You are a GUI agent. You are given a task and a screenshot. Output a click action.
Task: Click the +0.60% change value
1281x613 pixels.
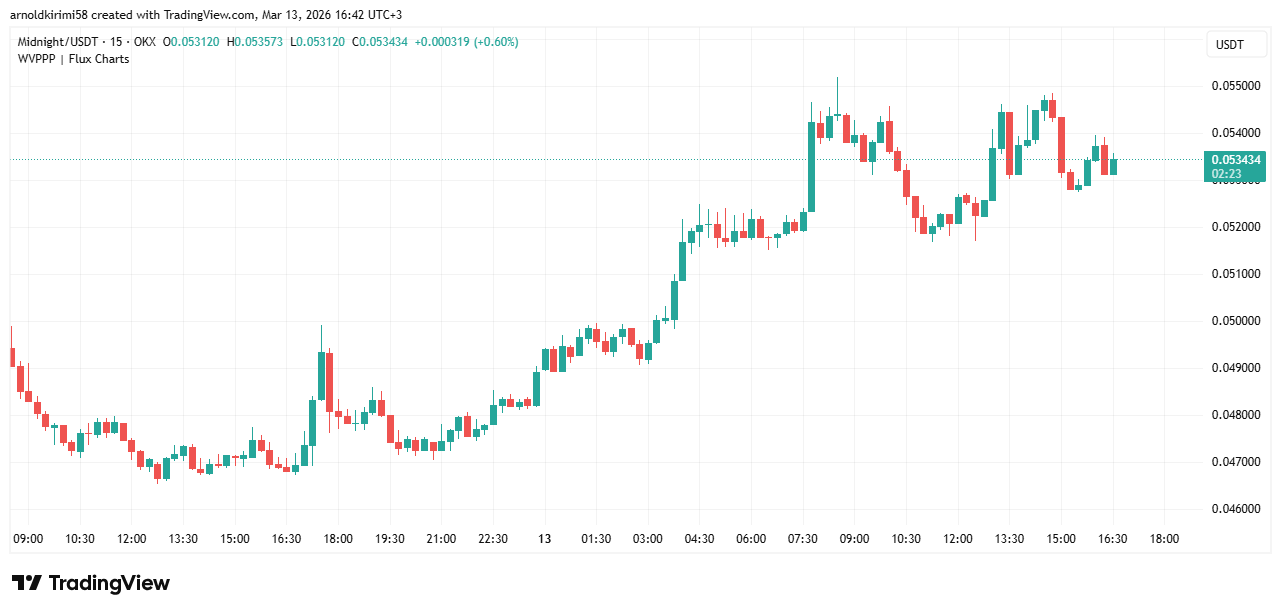(x=496, y=42)
